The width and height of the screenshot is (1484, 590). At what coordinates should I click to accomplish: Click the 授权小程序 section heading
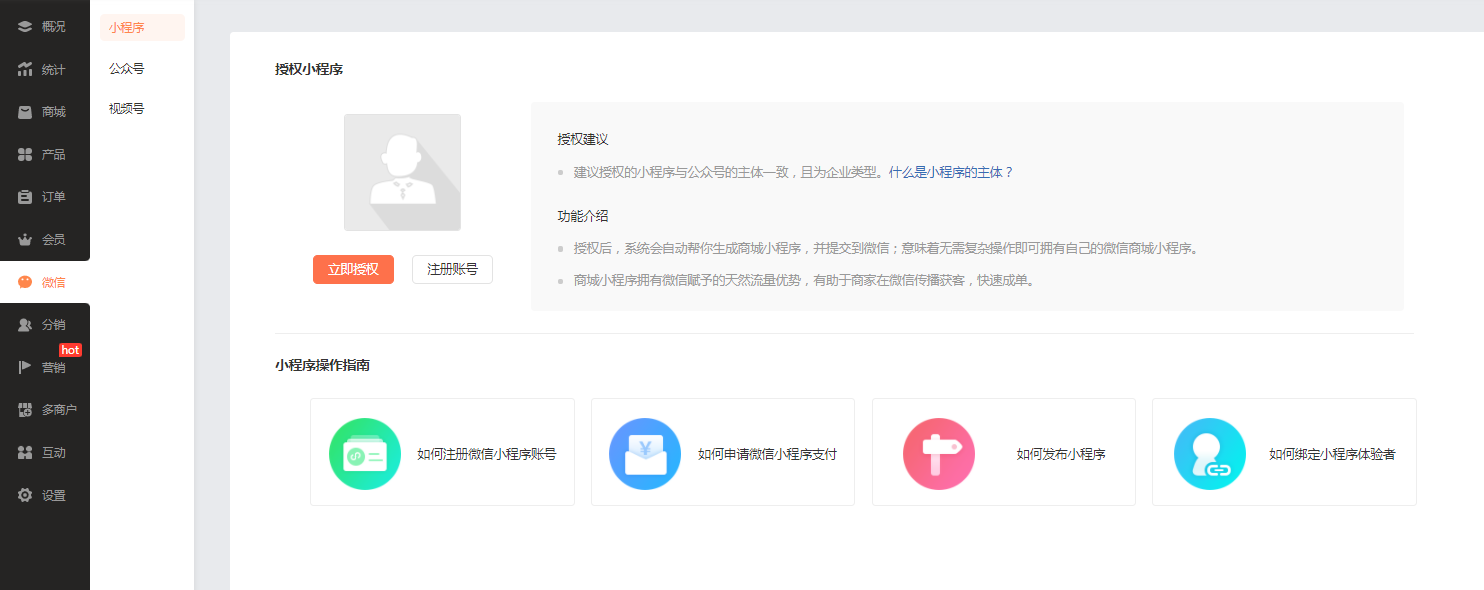click(x=309, y=69)
